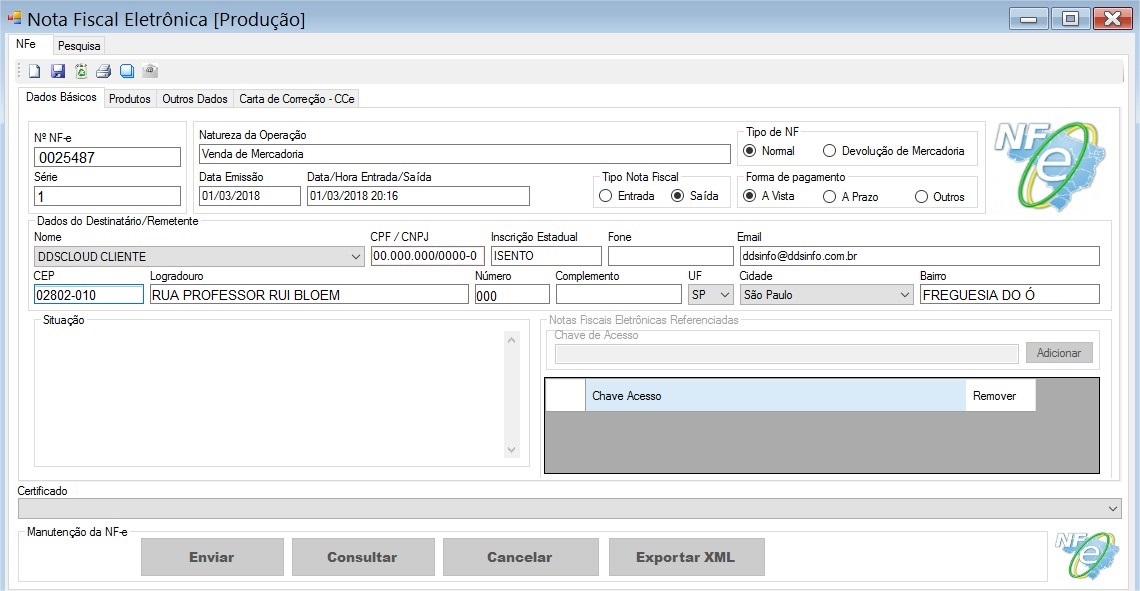This screenshot has height=591, width=1140.
Task: Click the app icon in title bar
Action: (x=14, y=17)
